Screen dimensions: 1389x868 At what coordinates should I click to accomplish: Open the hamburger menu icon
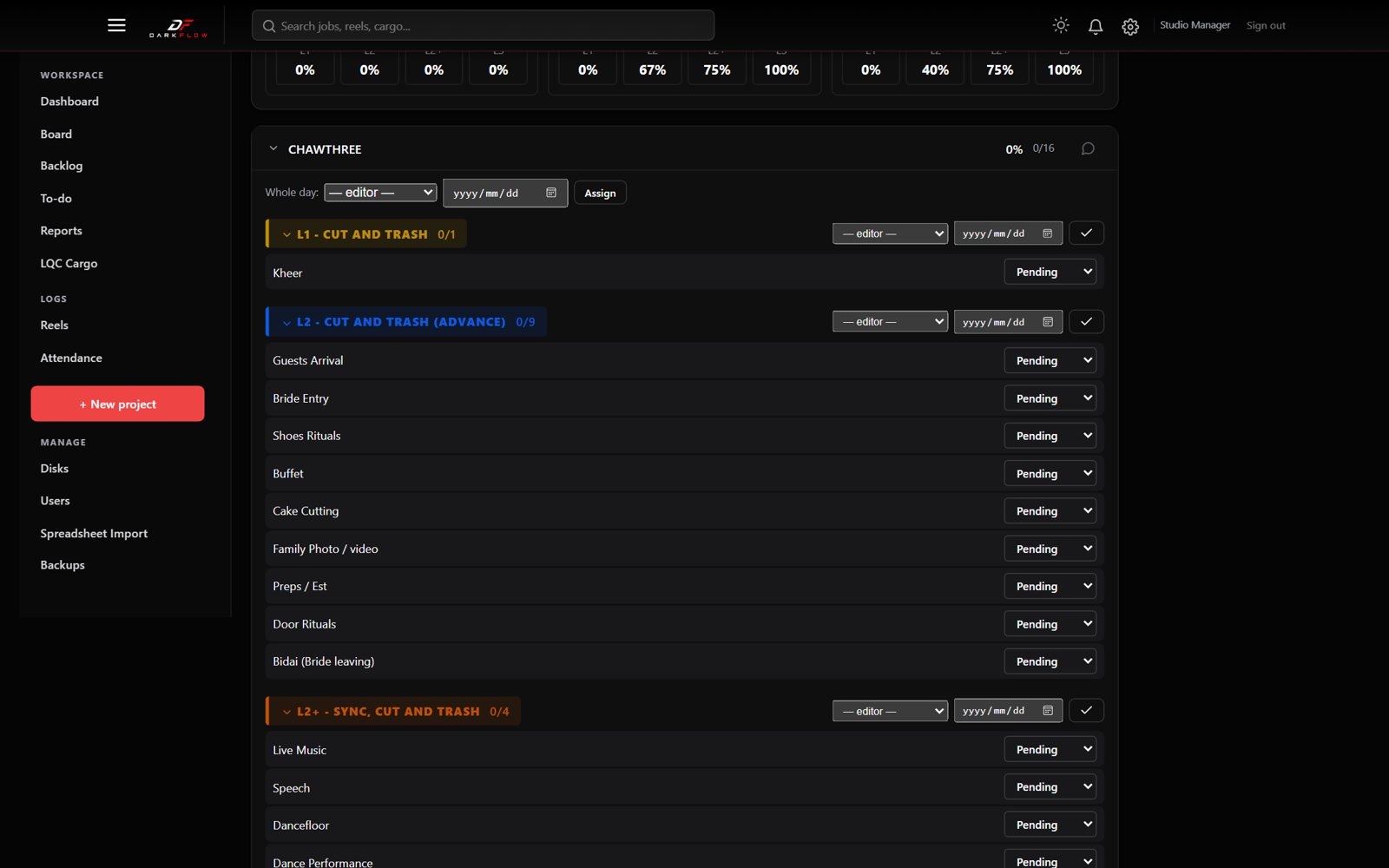(116, 25)
